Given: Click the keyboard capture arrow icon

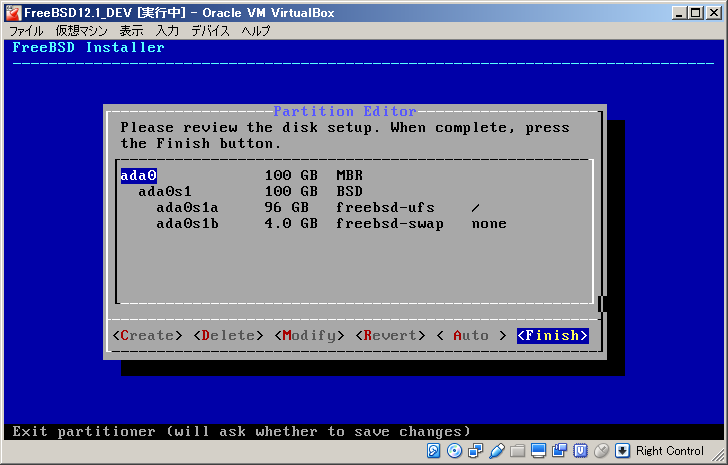Looking at the screenshot, I should point(622,451).
